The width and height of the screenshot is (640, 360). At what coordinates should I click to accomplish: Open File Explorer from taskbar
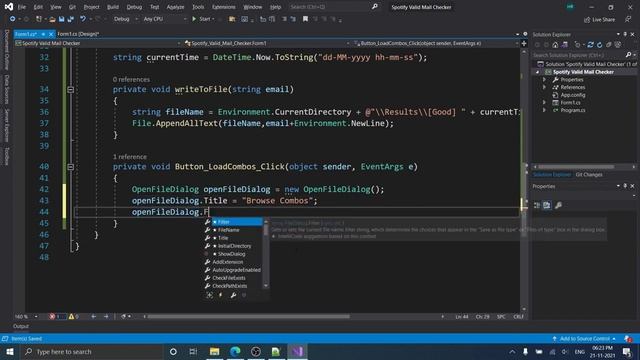point(214,351)
